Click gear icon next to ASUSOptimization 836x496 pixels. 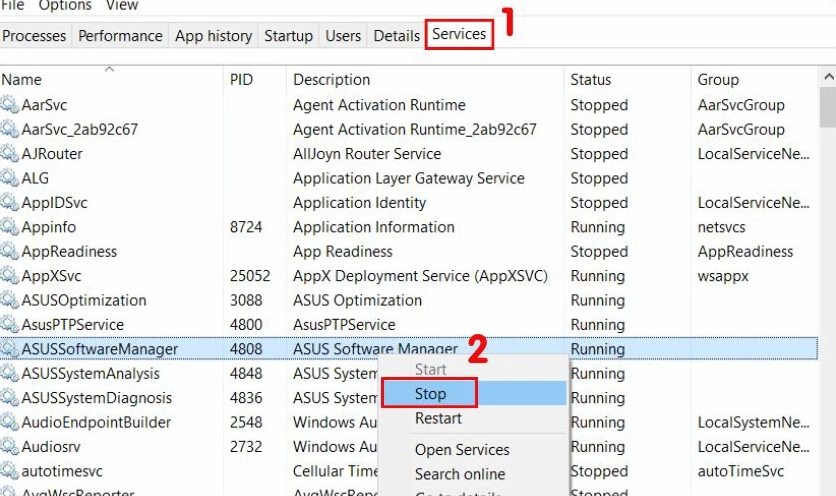10,300
